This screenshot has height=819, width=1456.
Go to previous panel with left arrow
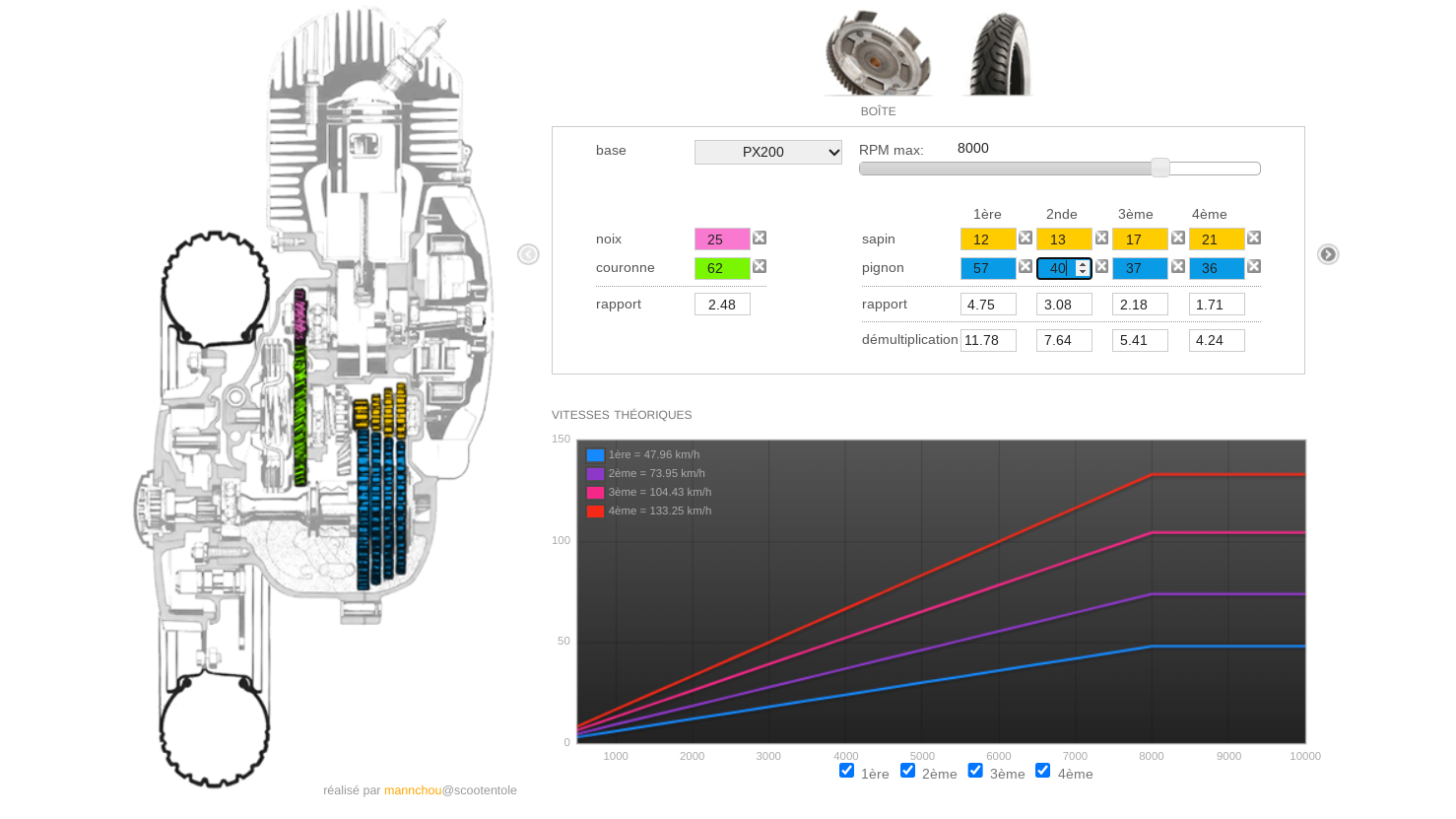tap(528, 254)
